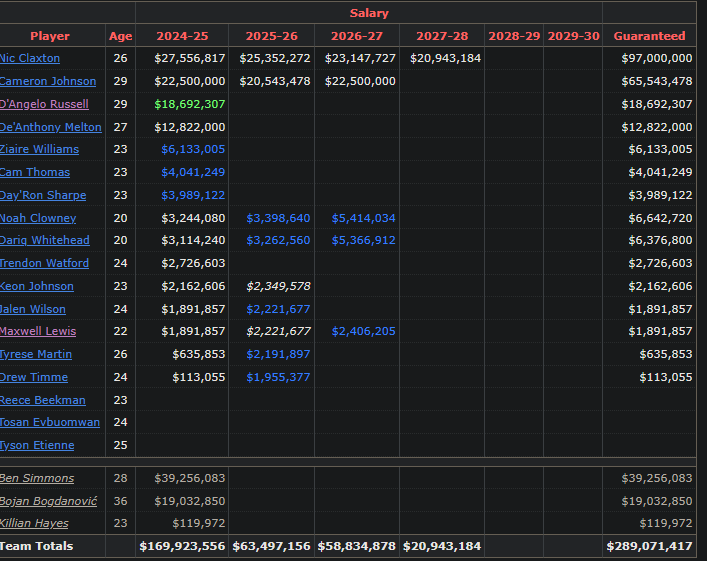Open Ben Simmons player link
The width and height of the screenshot is (707, 561).
tap(37, 478)
